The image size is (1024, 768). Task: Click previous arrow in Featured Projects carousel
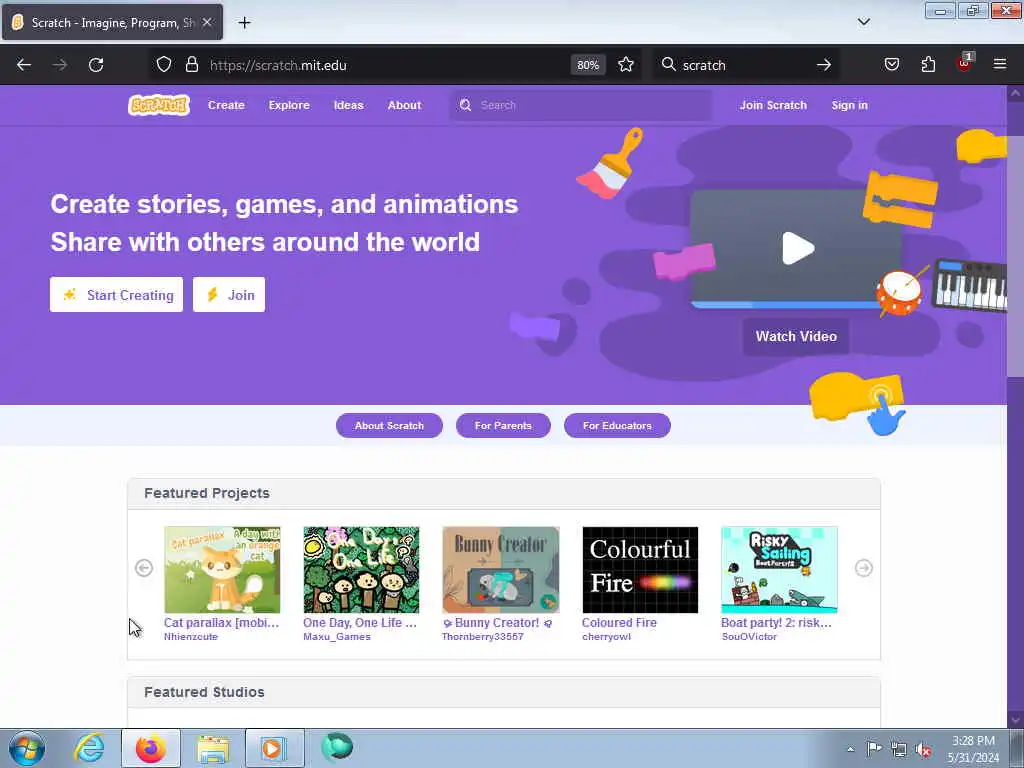[x=144, y=568]
